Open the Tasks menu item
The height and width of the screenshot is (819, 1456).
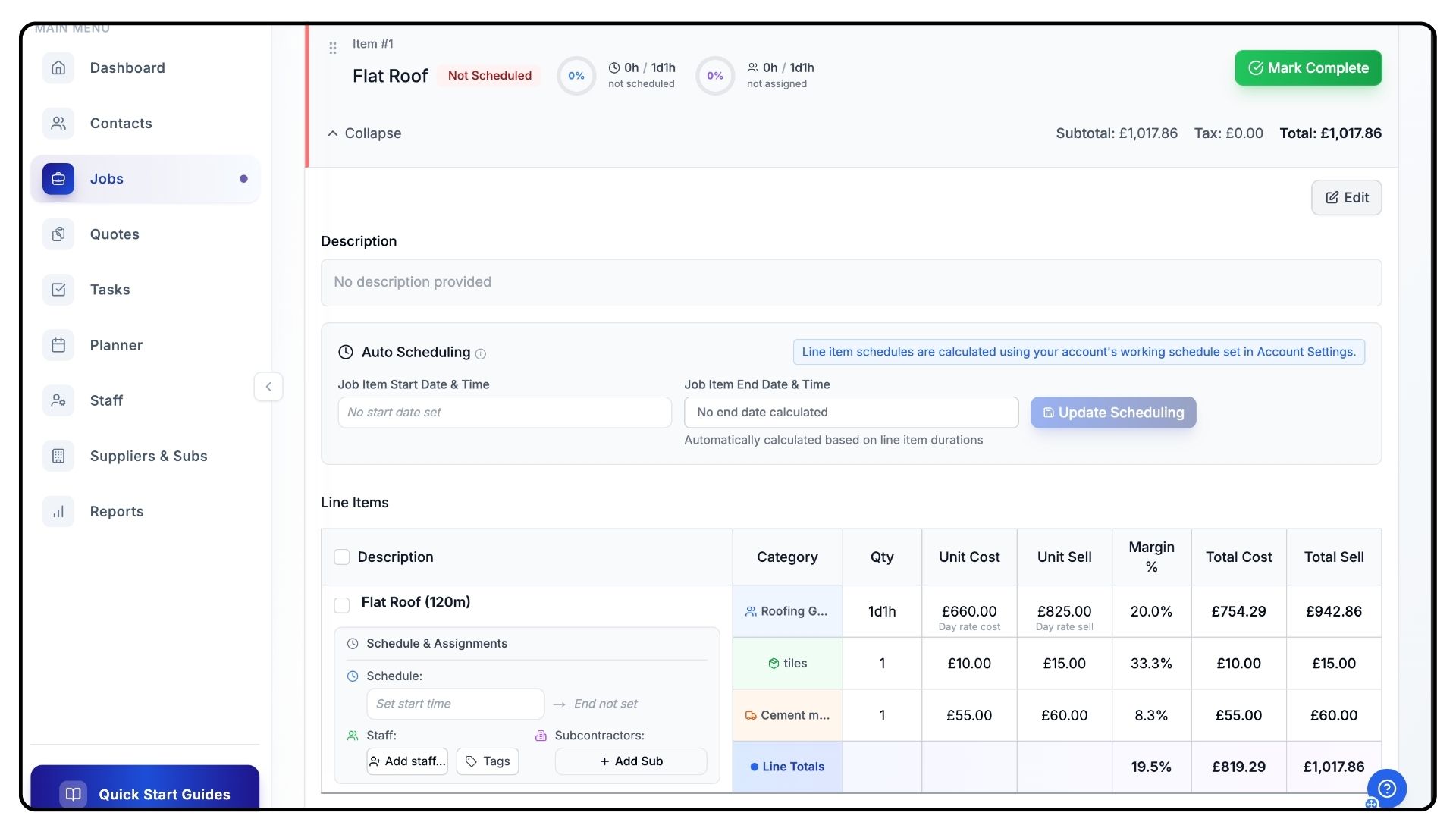(110, 290)
